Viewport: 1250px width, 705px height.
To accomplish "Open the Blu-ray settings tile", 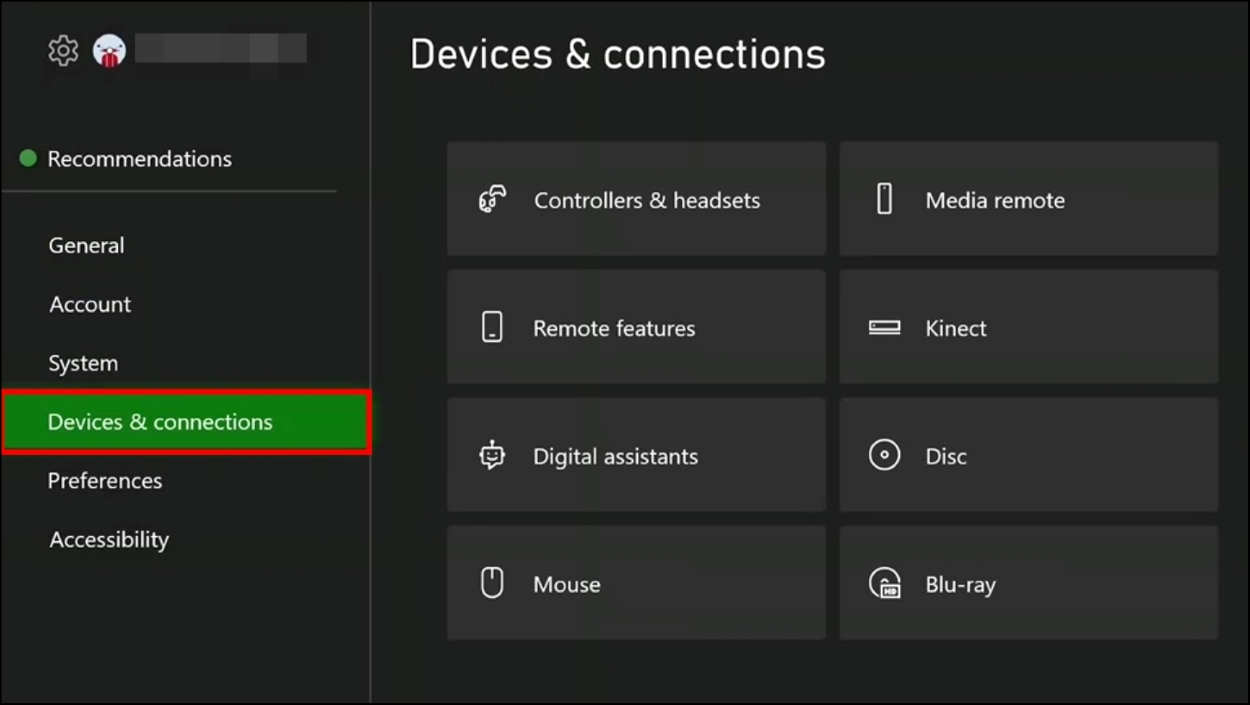I will 1029,583.
